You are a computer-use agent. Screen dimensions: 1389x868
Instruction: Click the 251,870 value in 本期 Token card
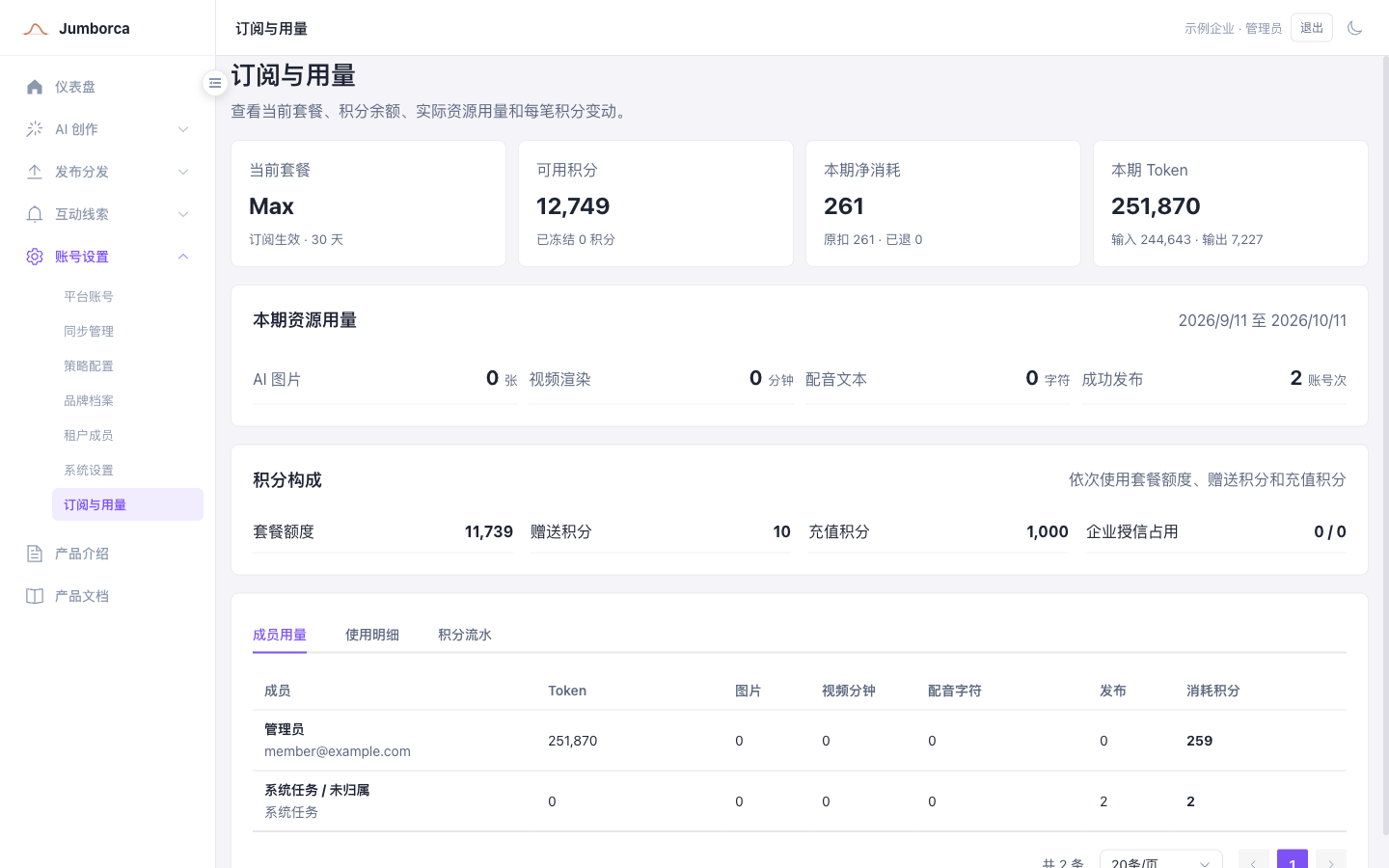1156,206
